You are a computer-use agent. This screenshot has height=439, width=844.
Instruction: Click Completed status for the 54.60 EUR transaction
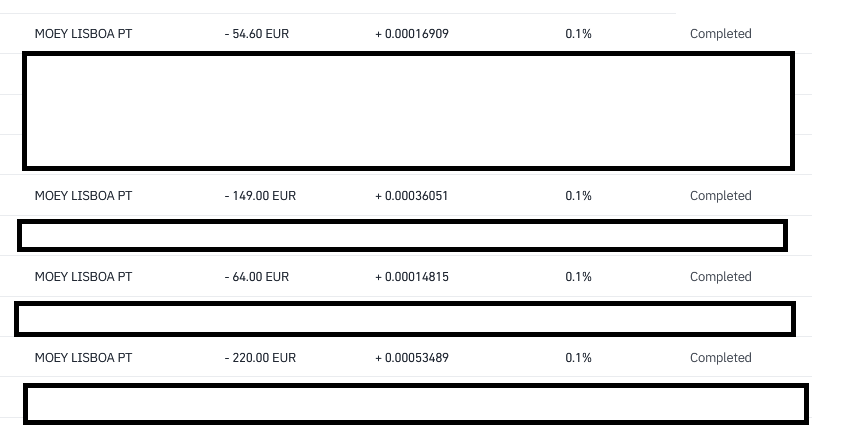720,34
